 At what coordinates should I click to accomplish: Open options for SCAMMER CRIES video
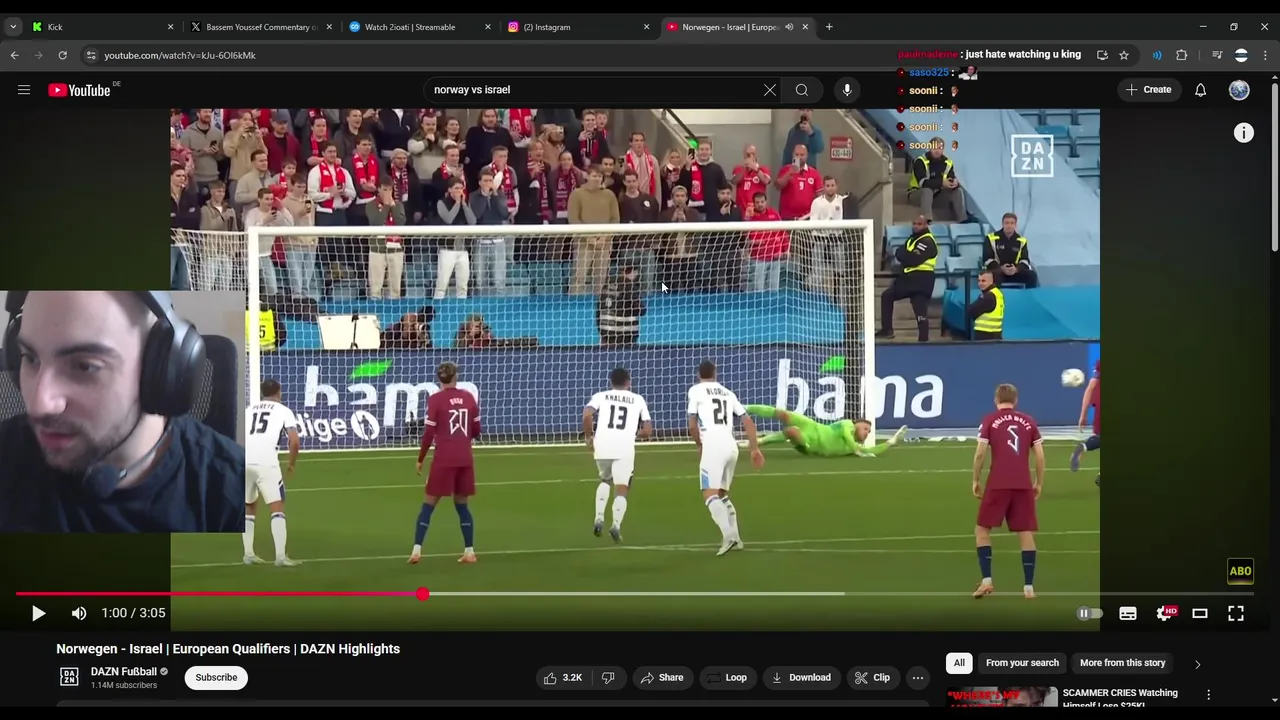tap(1208, 695)
